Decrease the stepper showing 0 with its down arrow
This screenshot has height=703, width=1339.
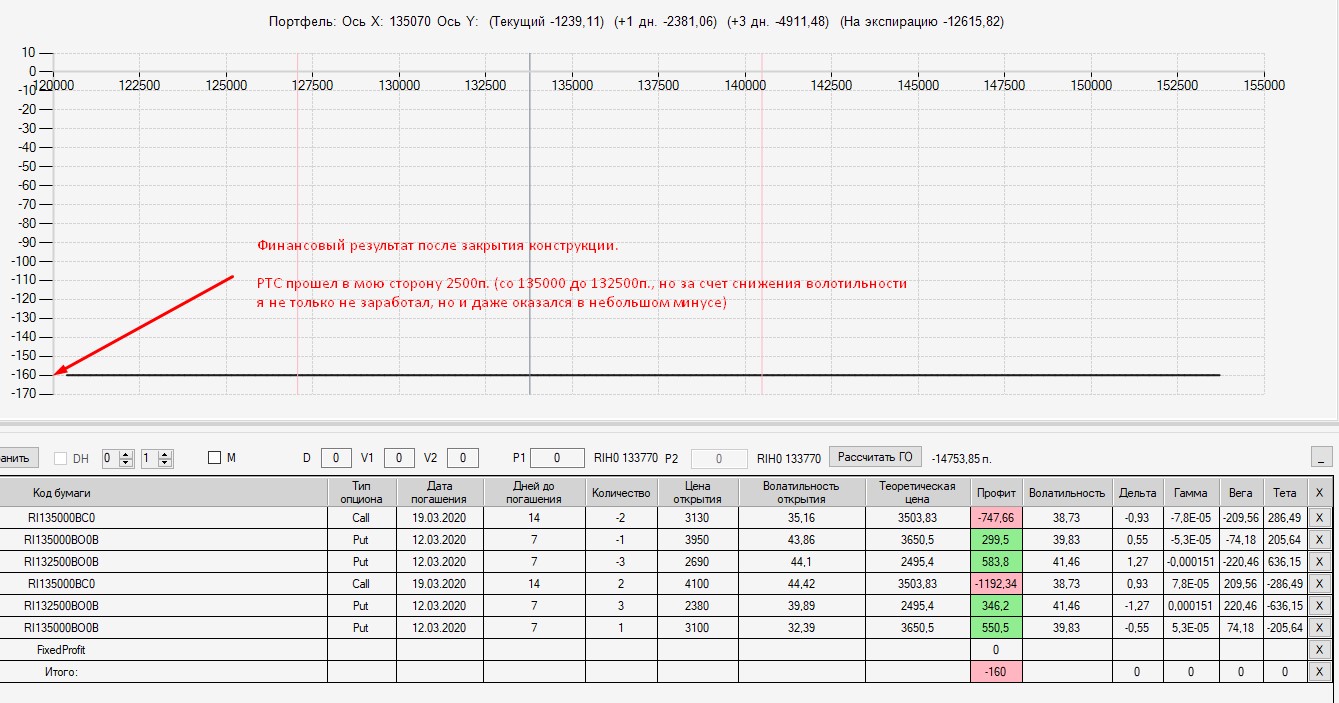click(x=126, y=462)
